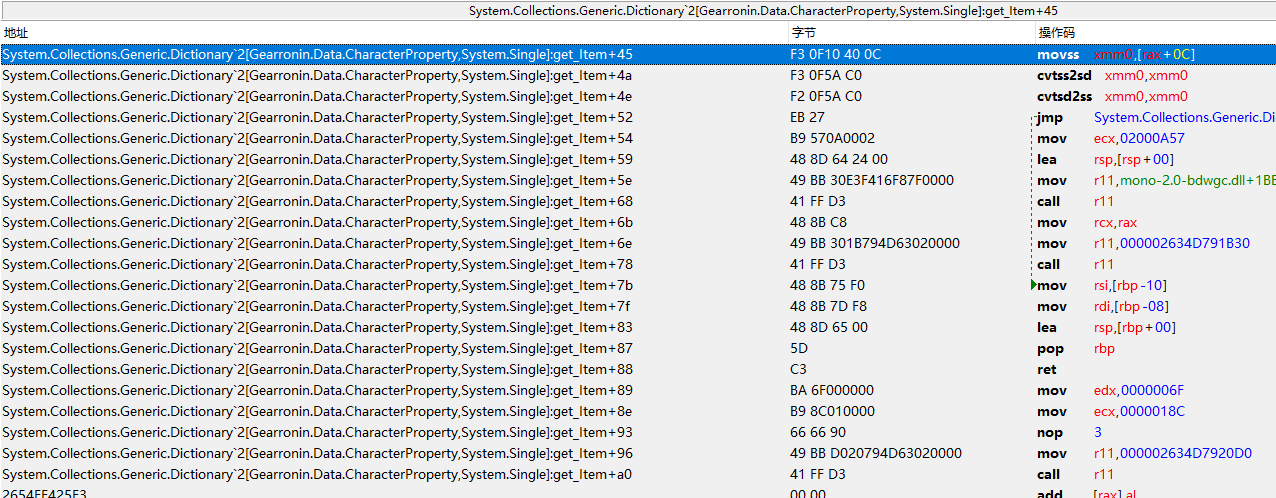Select the ret instruction at get_Item+88
The height and width of the screenshot is (498, 1276).
point(1047,369)
